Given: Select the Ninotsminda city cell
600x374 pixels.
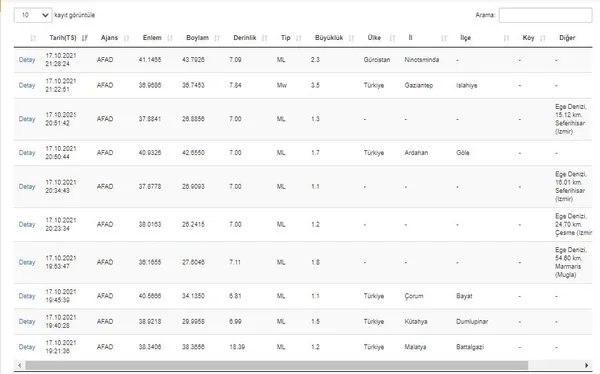Looking at the screenshot, I should click(x=422, y=60).
